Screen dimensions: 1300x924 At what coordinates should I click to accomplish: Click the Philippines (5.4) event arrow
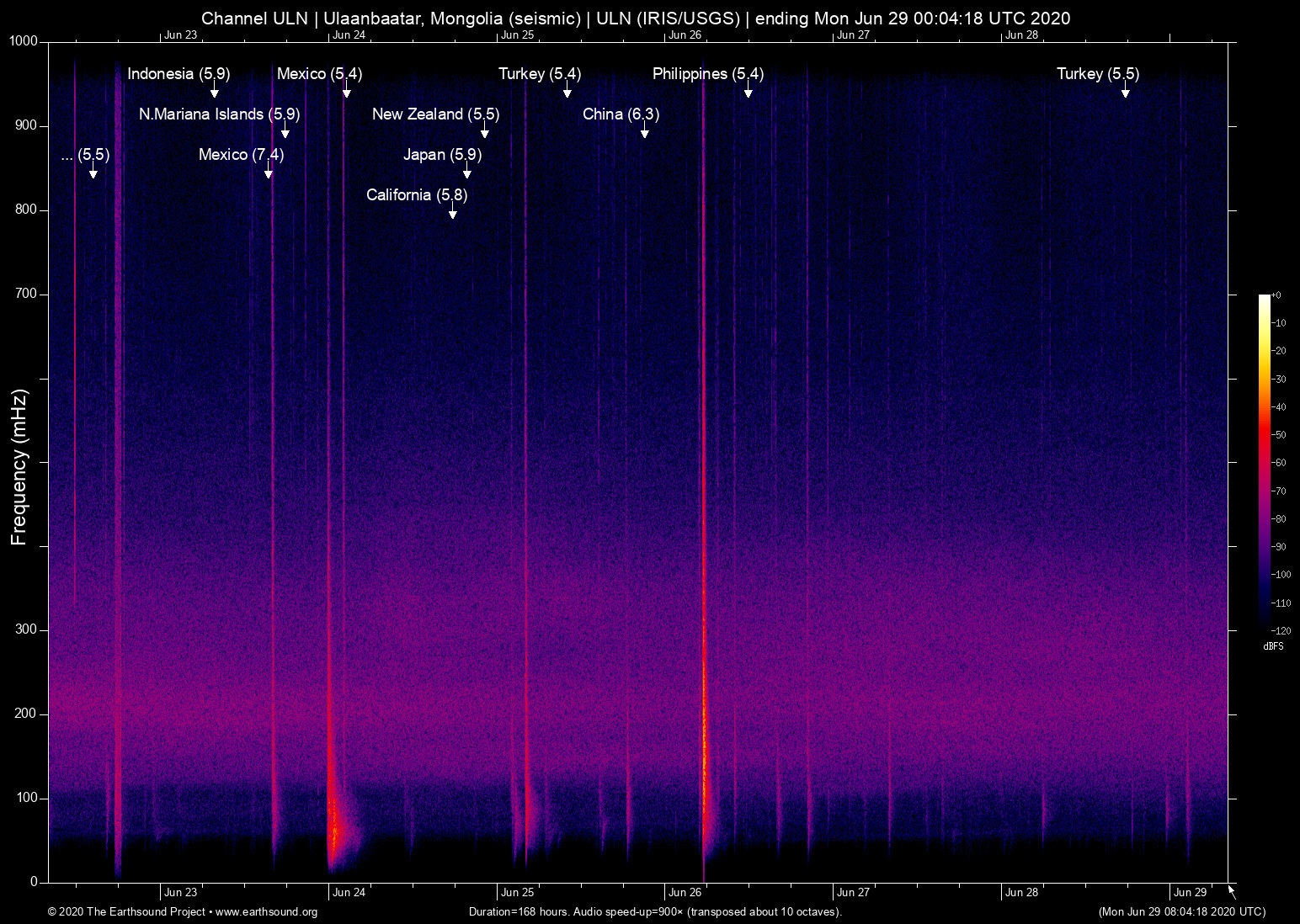coord(749,92)
